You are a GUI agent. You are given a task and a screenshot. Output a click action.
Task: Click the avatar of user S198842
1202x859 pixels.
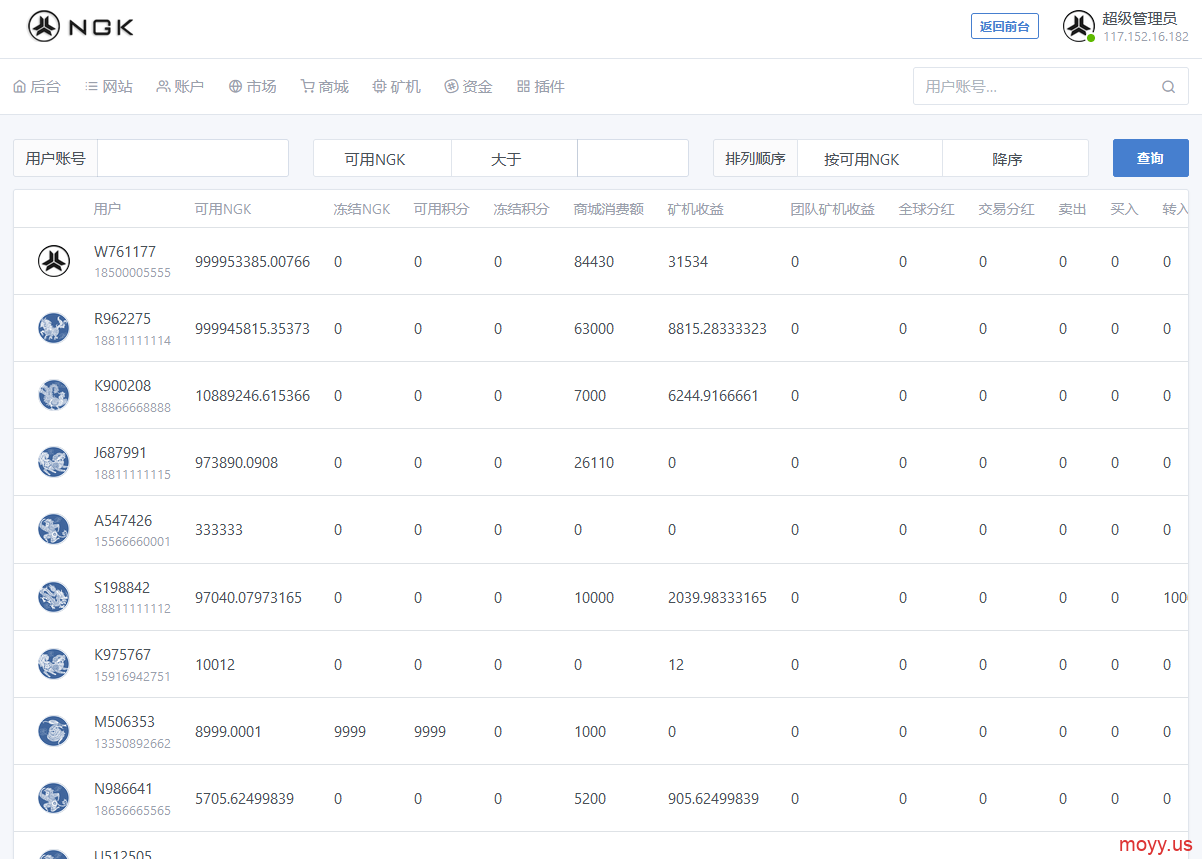54,597
